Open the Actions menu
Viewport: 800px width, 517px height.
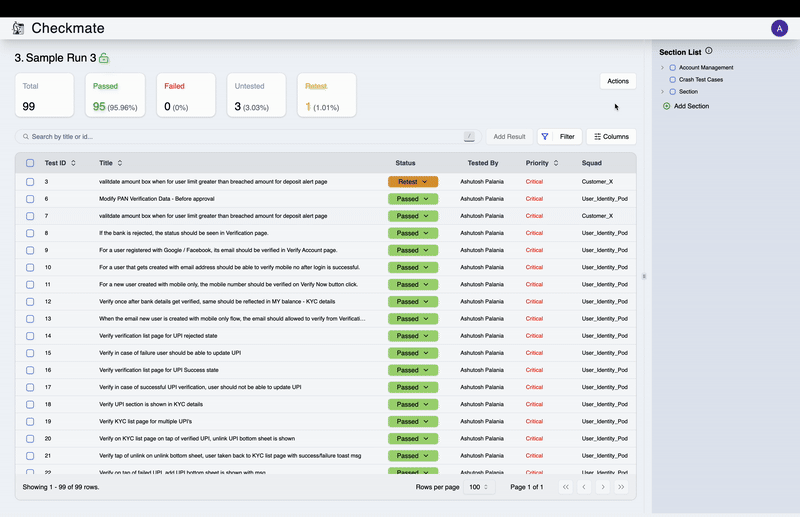click(x=617, y=81)
